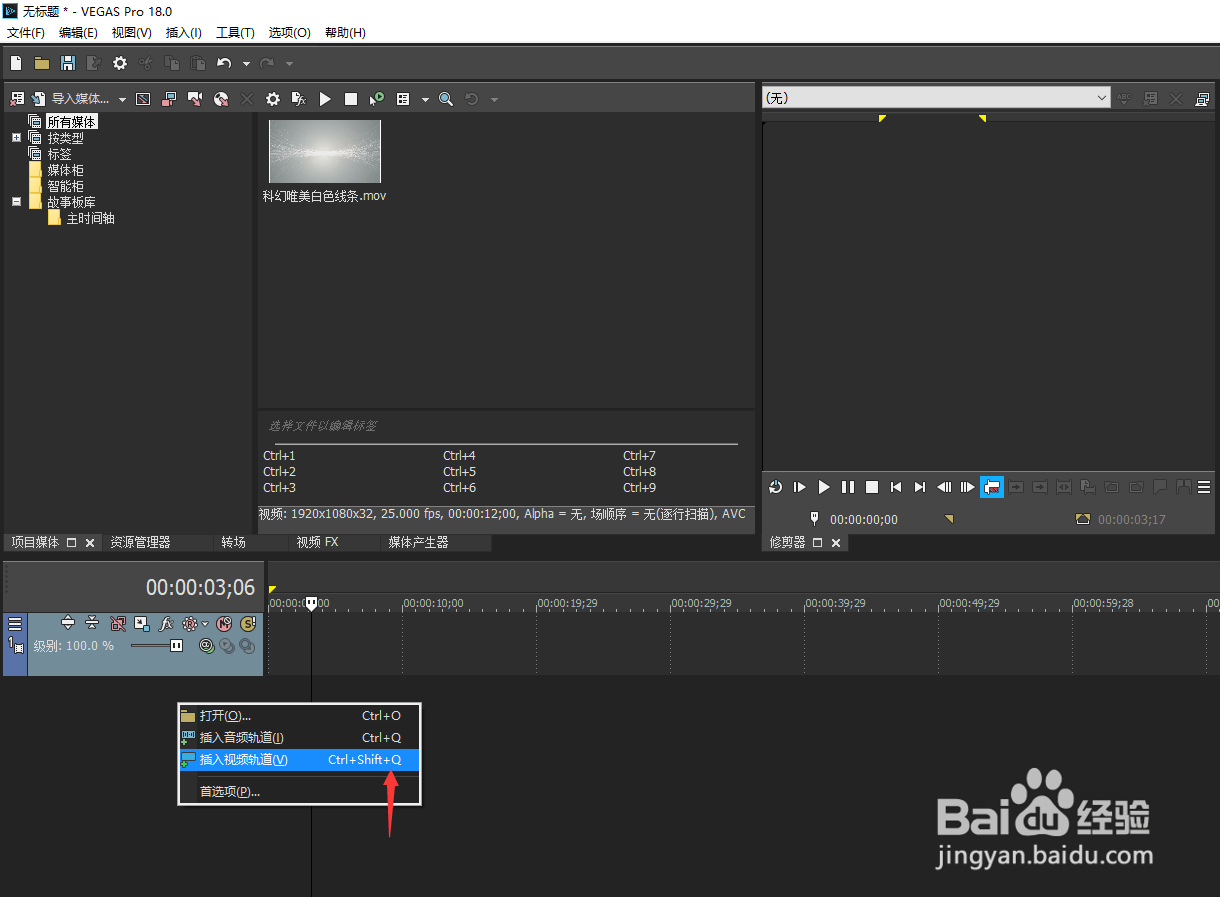
Task: Mute the video track with the M button
Action: click(x=224, y=623)
